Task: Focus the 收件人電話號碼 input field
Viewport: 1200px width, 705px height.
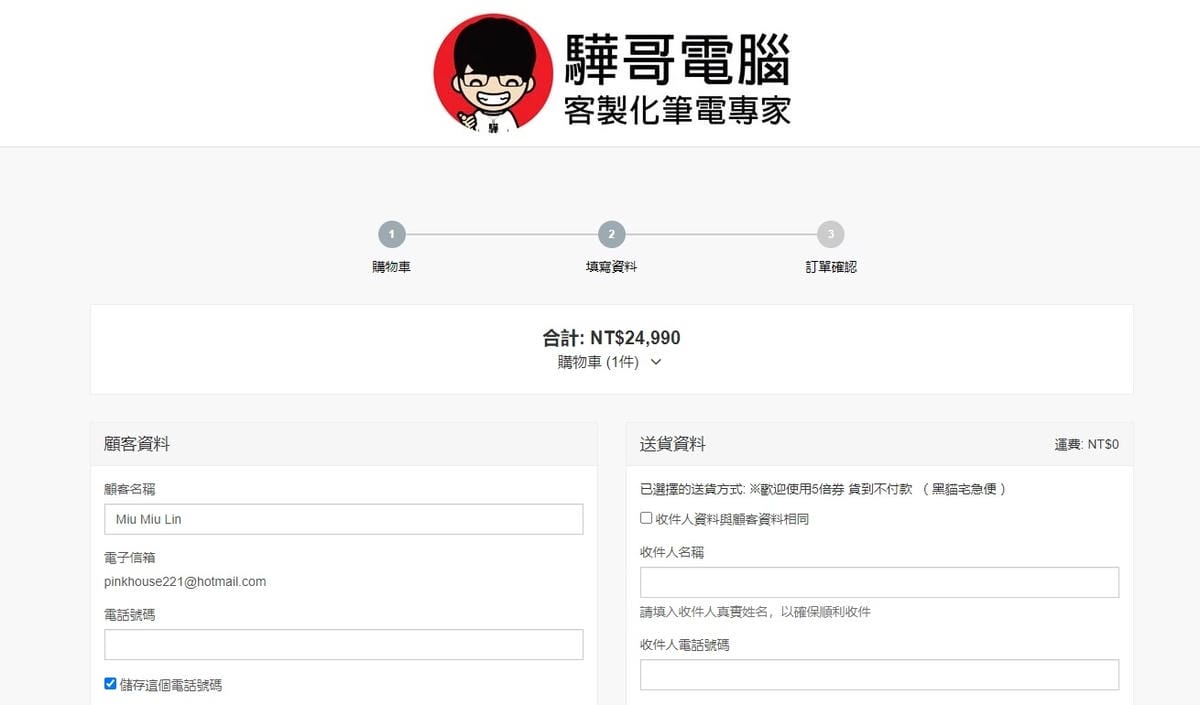Action: click(879, 675)
